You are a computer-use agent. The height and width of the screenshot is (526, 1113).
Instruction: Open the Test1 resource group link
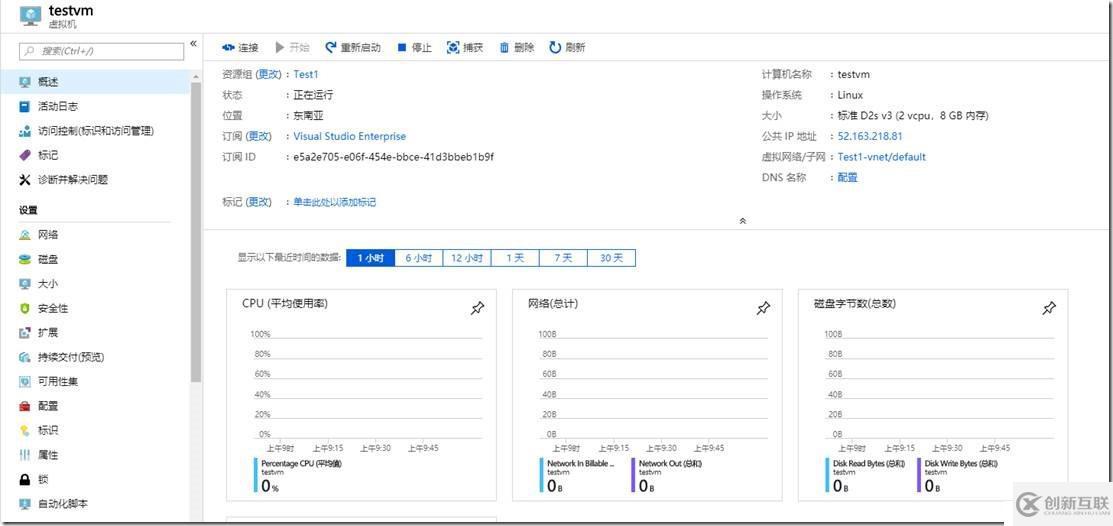[307, 74]
